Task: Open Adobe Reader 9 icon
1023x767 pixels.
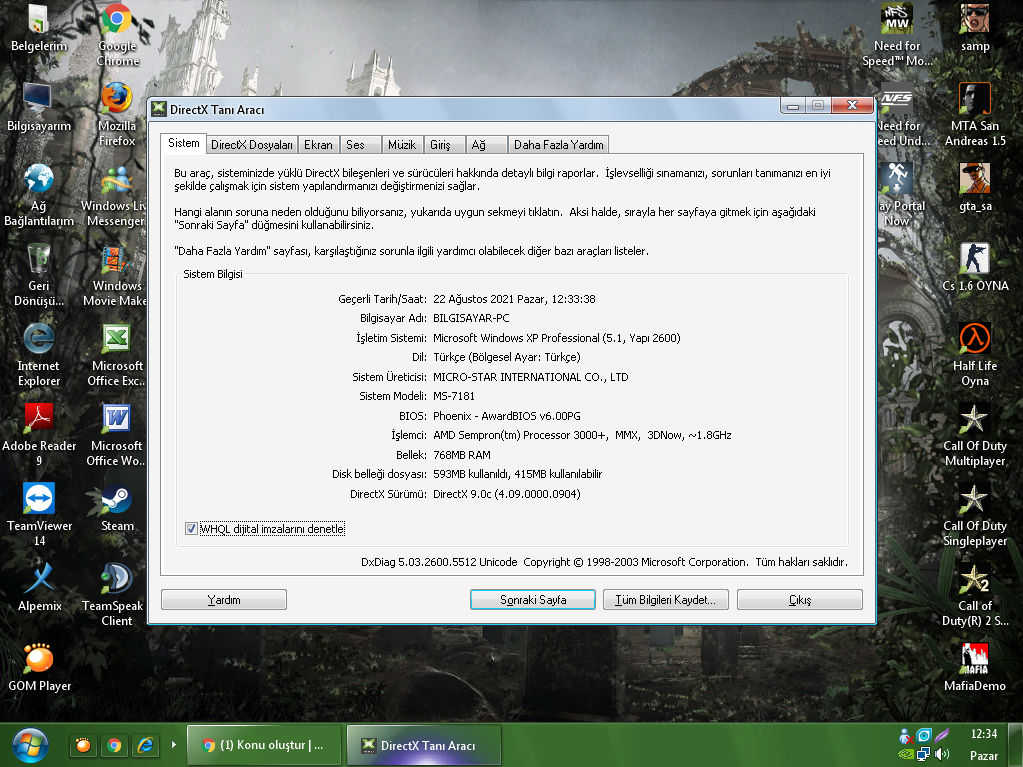Action: (x=38, y=434)
